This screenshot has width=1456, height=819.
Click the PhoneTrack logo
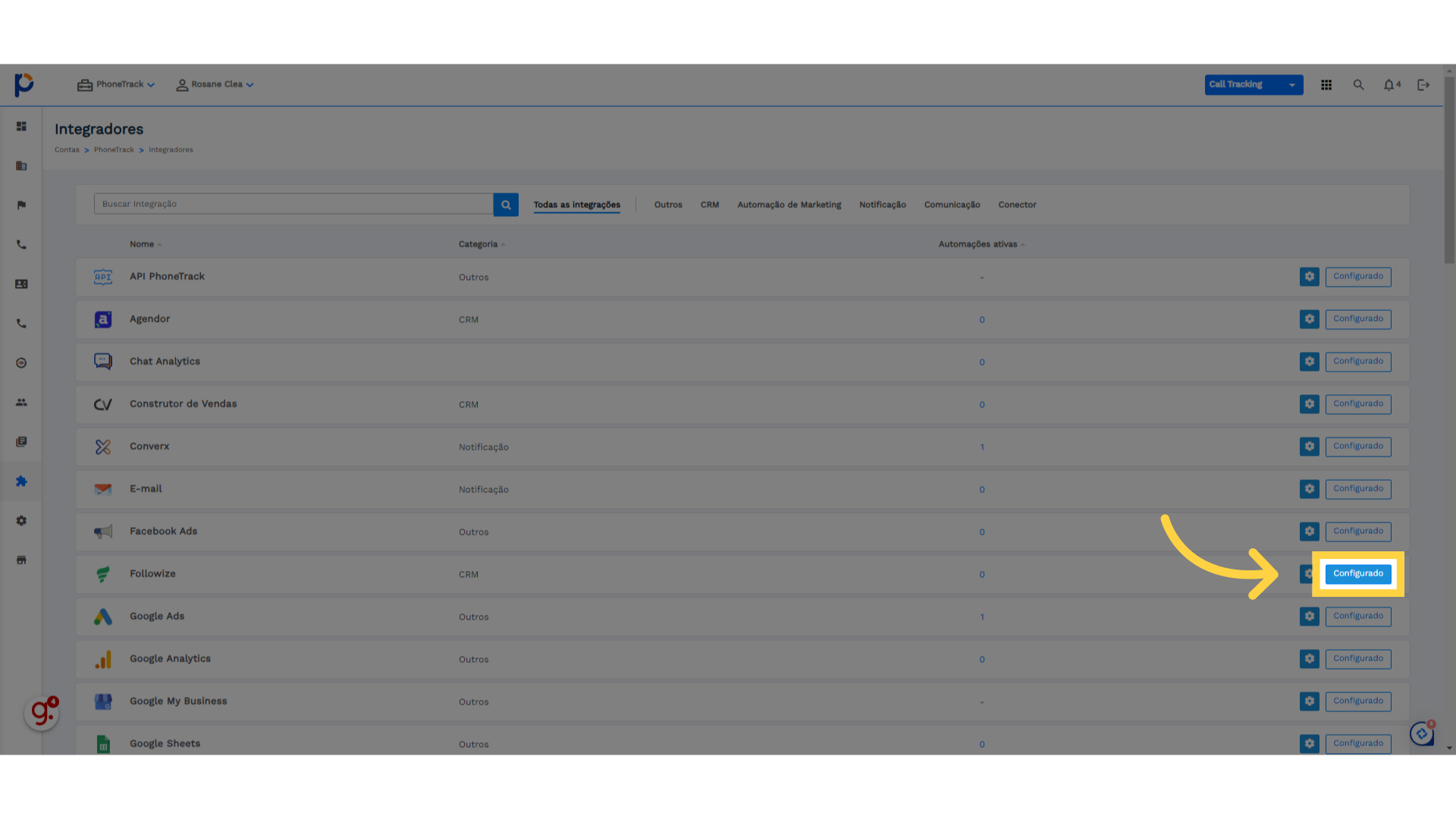coord(24,85)
